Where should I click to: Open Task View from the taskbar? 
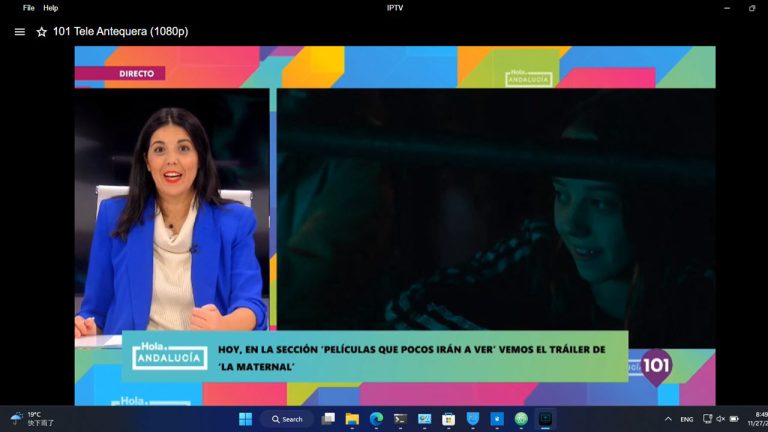(x=328, y=419)
